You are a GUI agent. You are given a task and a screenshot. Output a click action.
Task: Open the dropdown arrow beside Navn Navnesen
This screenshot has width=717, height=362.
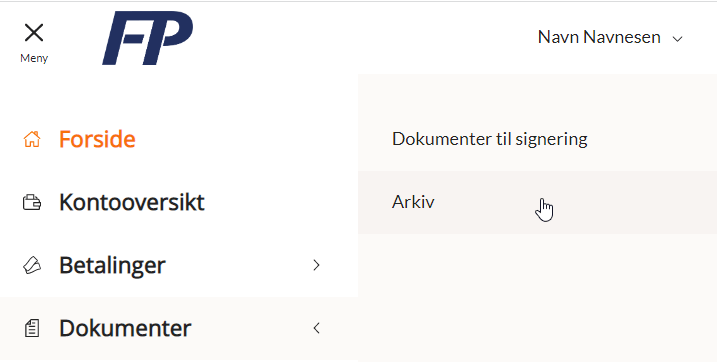click(x=677, y=39)
